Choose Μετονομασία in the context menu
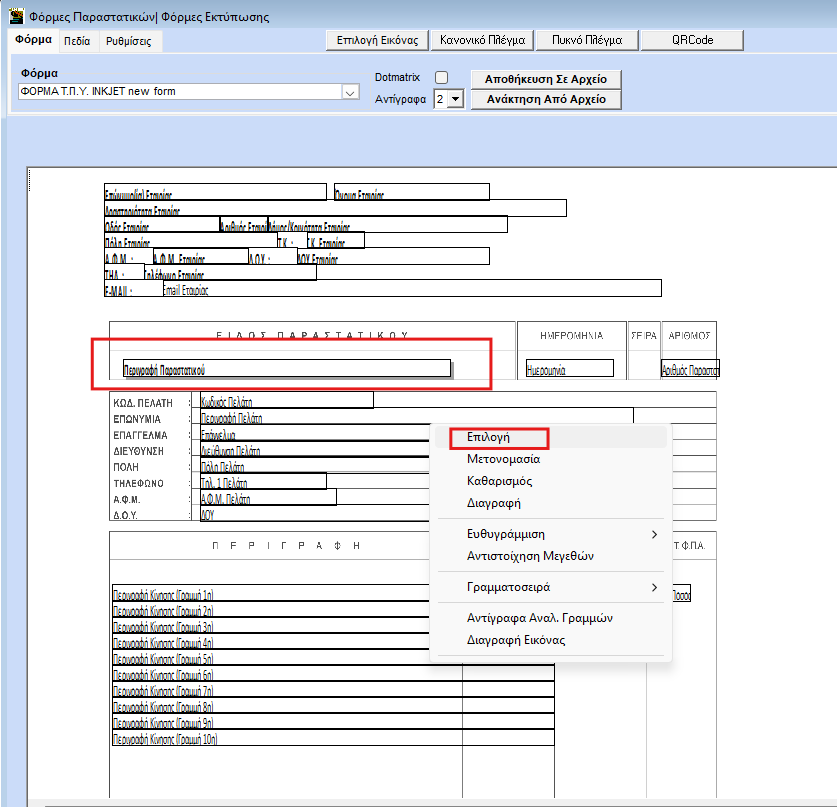This screenshot has width=837, height=807. point(503,459)
